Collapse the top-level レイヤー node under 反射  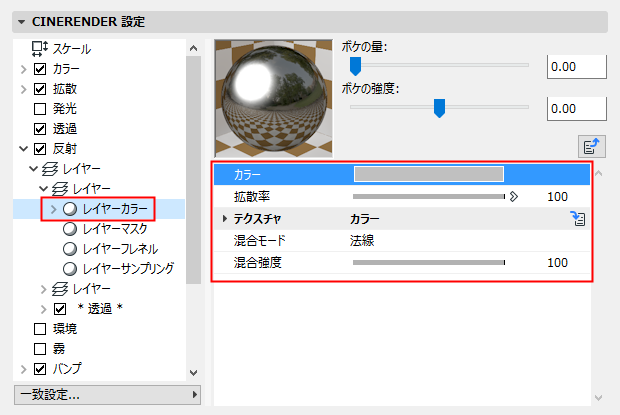click(34, 169)
